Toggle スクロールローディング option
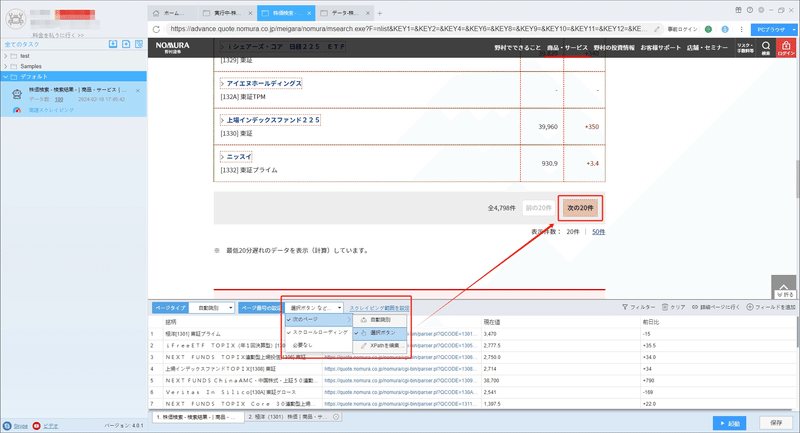This screenshot has height=433, width=800. (318, 332)
